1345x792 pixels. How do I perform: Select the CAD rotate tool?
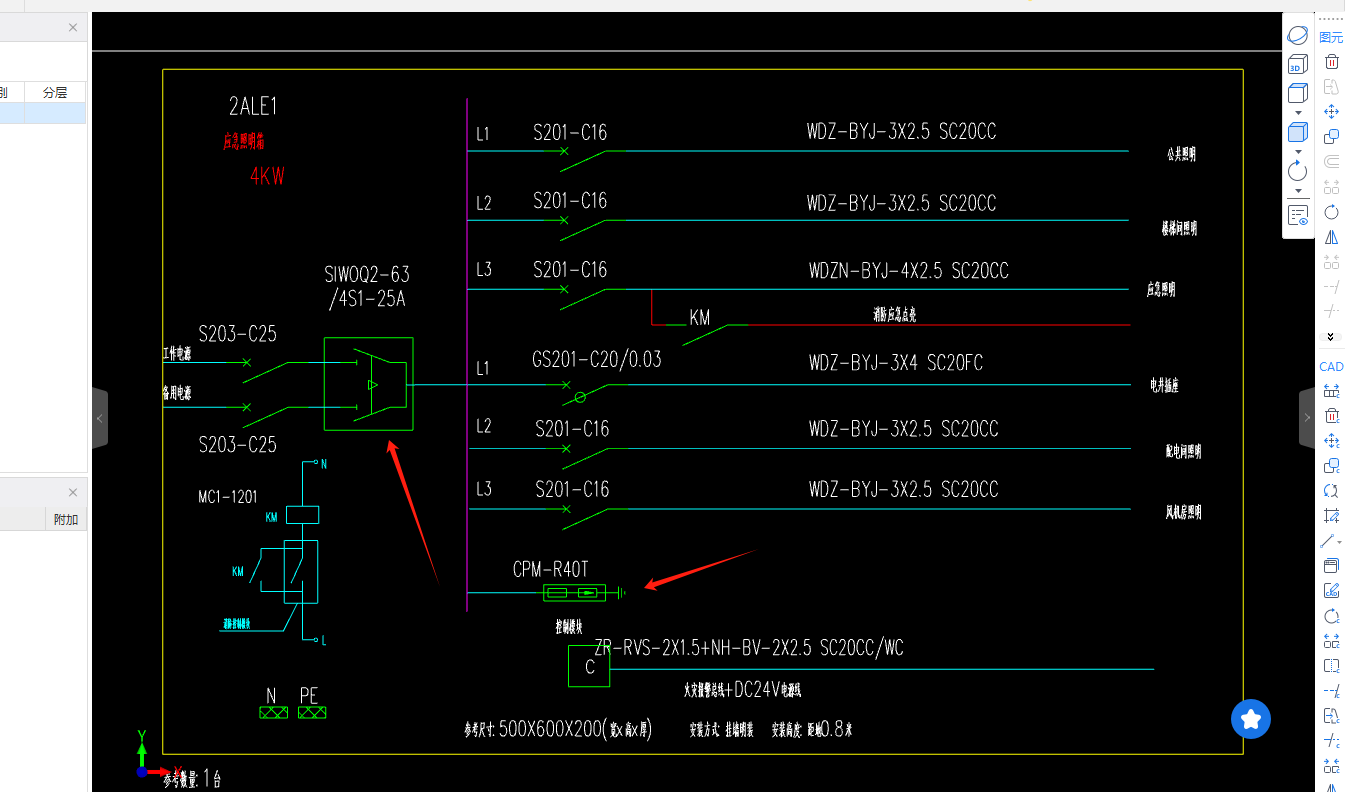click(1331, 616)
